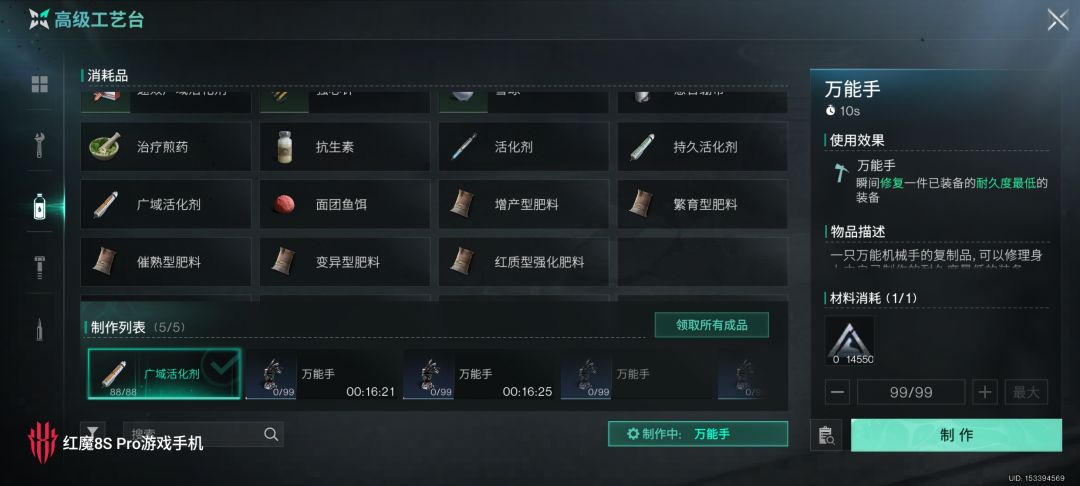This screenshot has height=486, width=1080.
Task: Choose the 面团鱼饵 recipe
Action: click(344, 204)
